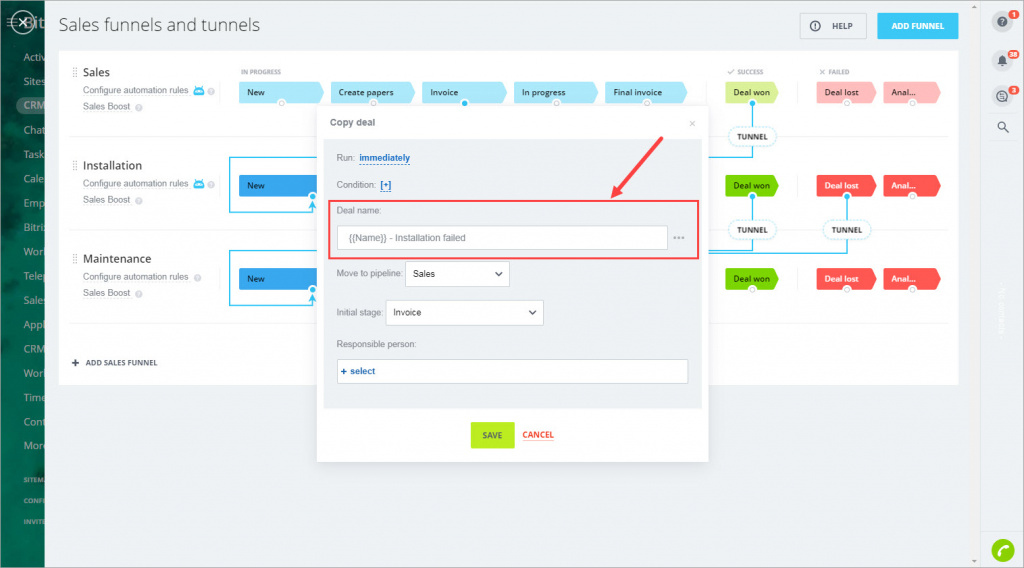Open chat messages icon in right sidebar
The width and height of the screenshot is (1024, 568).
pos(1002,96)
